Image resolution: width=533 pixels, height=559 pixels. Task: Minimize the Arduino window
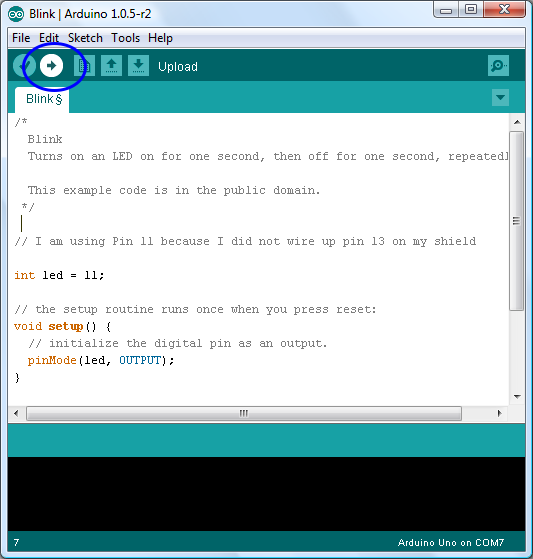pyautogui.click(x=446, y=10)
